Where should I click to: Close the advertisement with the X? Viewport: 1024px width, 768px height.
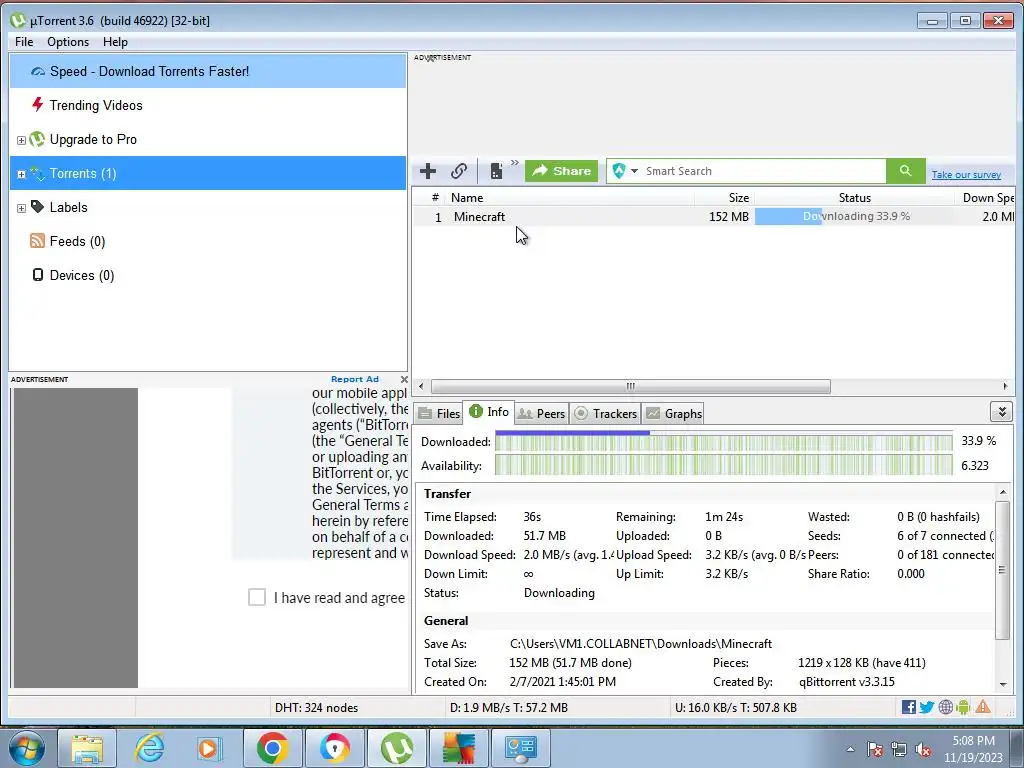pos(404,379)
